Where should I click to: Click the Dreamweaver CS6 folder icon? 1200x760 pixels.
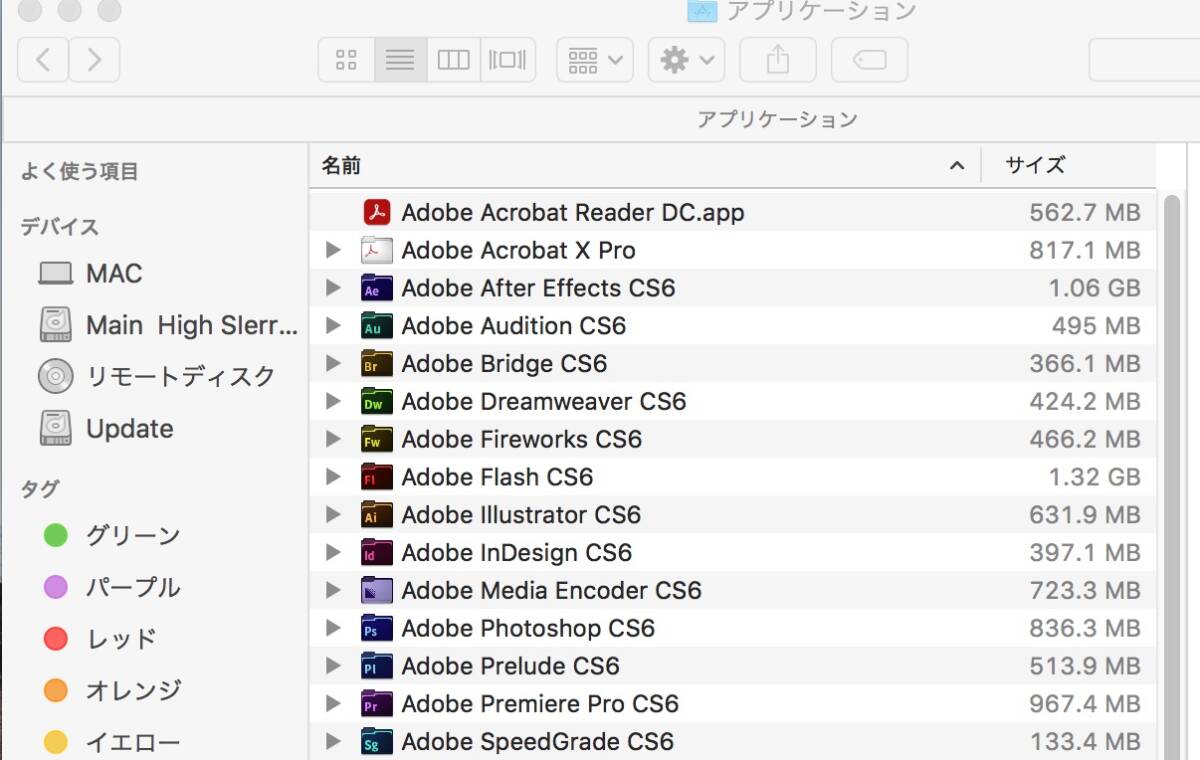click(376, 402)
